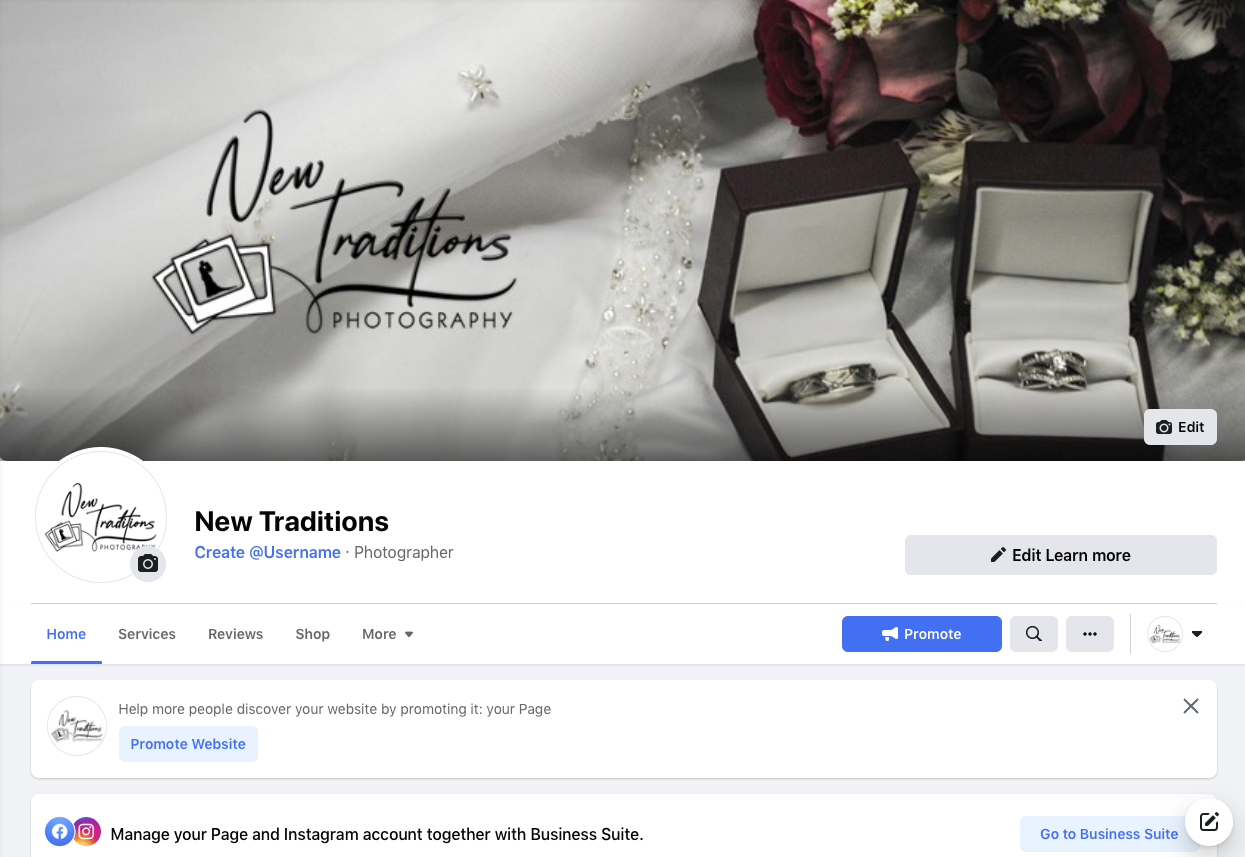Click the page avatar next to the dropdown arrow
This screenshot has height=857, width=1245.
click(x=1165, y=634)
